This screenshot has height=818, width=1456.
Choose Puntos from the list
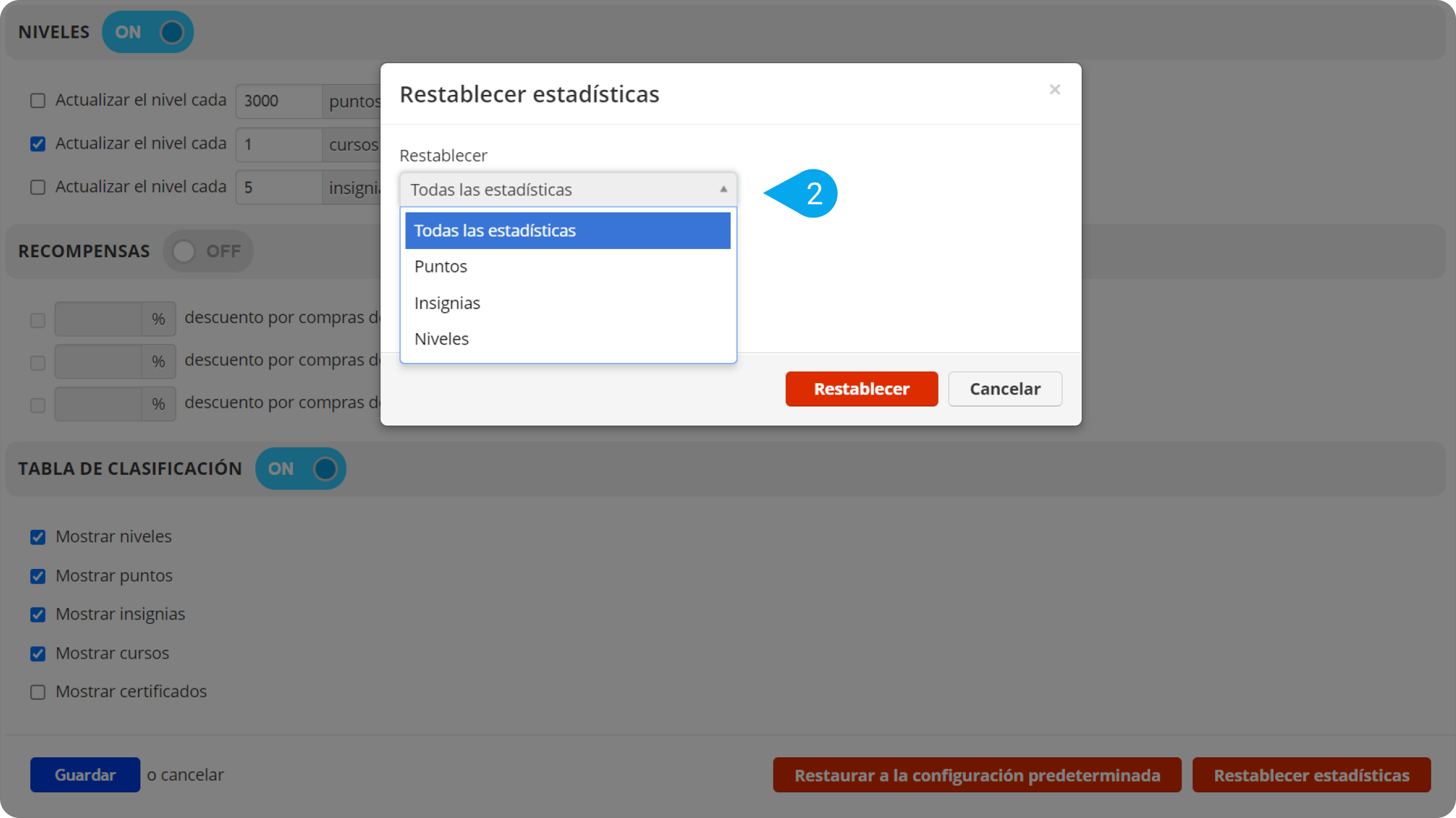441,267
